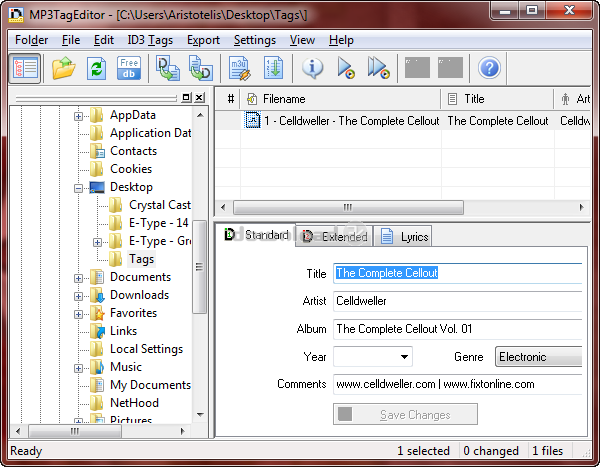Image resolution: width=600 pixels, height=467 pixels.
Task: Click the second grey toolbar box
Action: [450, 68]
